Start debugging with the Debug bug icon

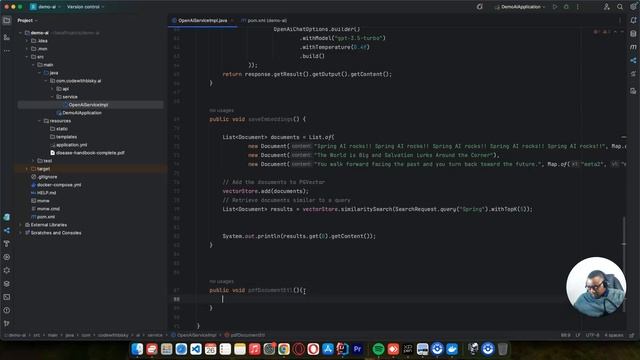[x=566, y=7]
